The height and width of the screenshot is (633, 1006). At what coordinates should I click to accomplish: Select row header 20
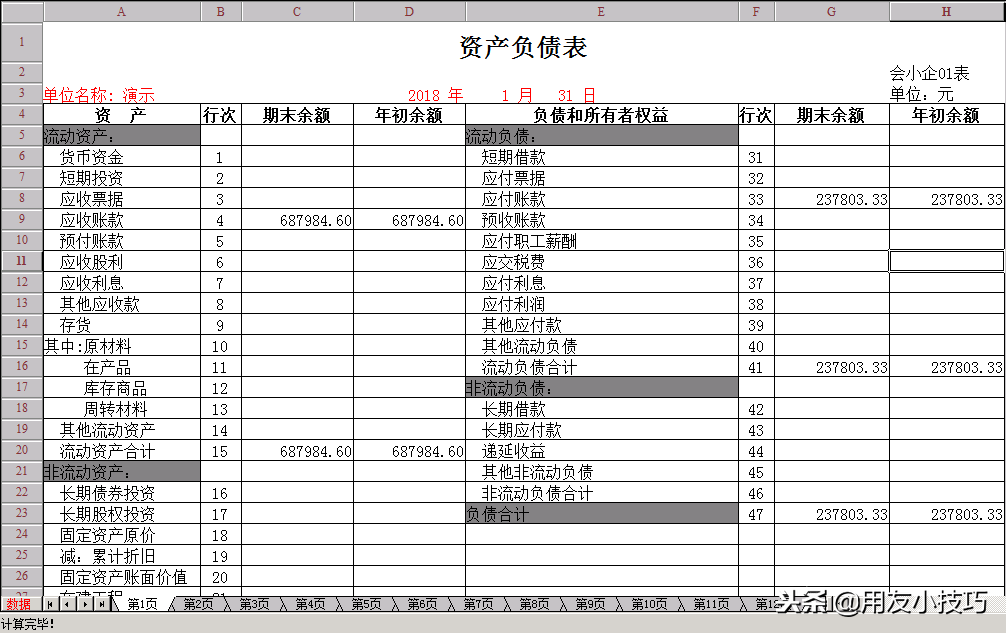(22, 450)
